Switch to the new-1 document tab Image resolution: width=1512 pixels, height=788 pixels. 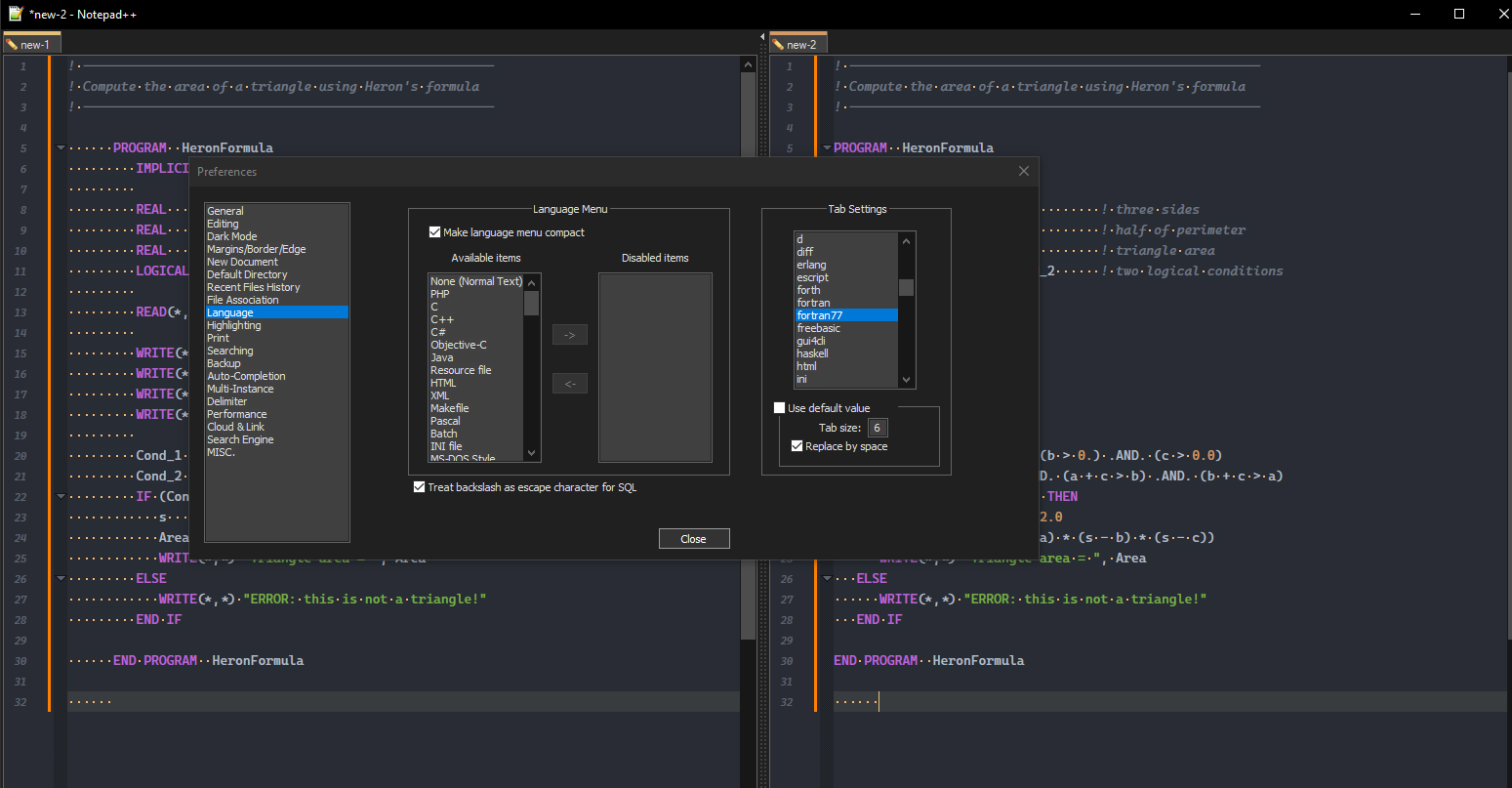coord(32,44)
